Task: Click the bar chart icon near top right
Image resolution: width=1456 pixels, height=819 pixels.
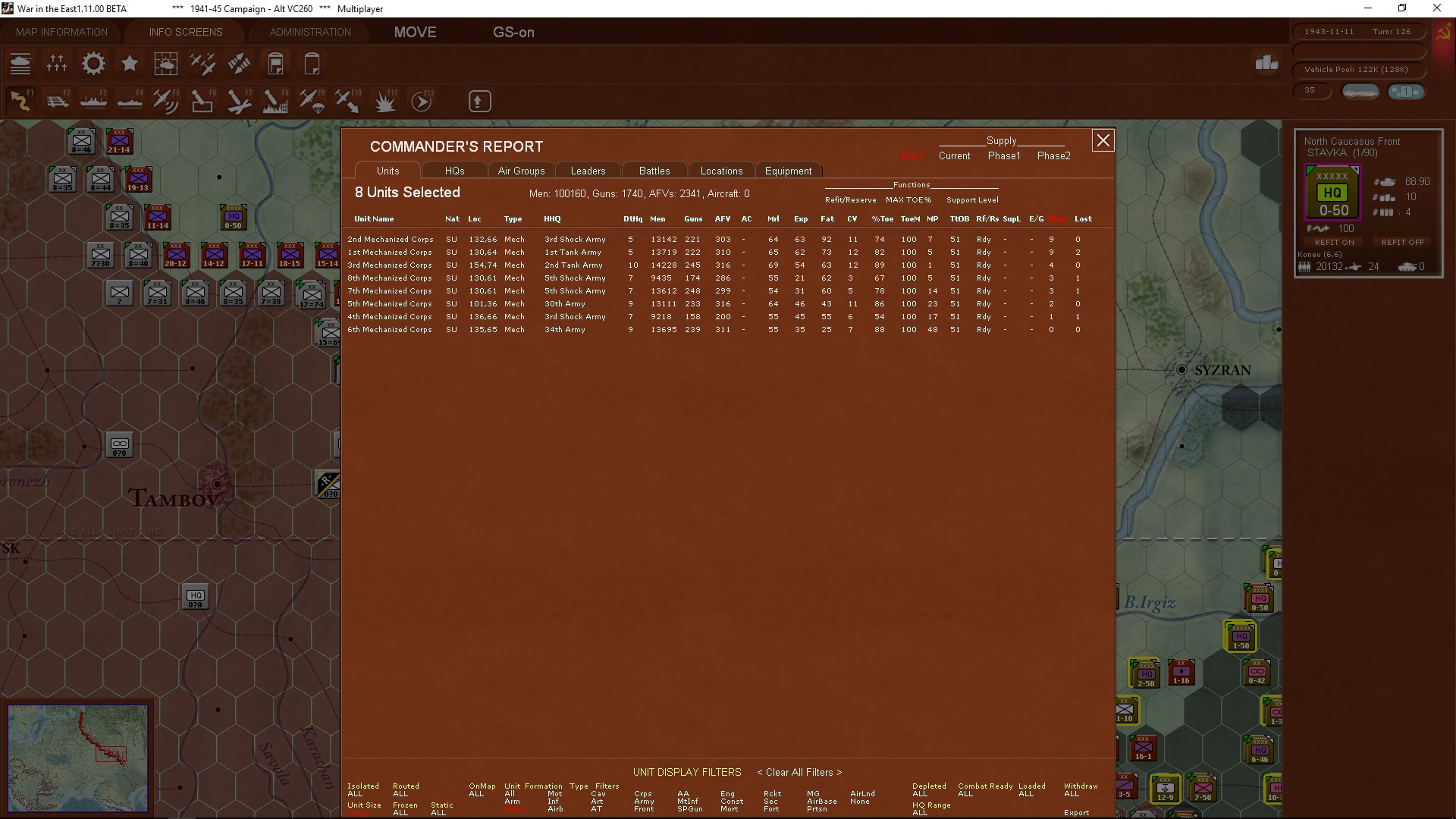Action: pos(1266,63)
